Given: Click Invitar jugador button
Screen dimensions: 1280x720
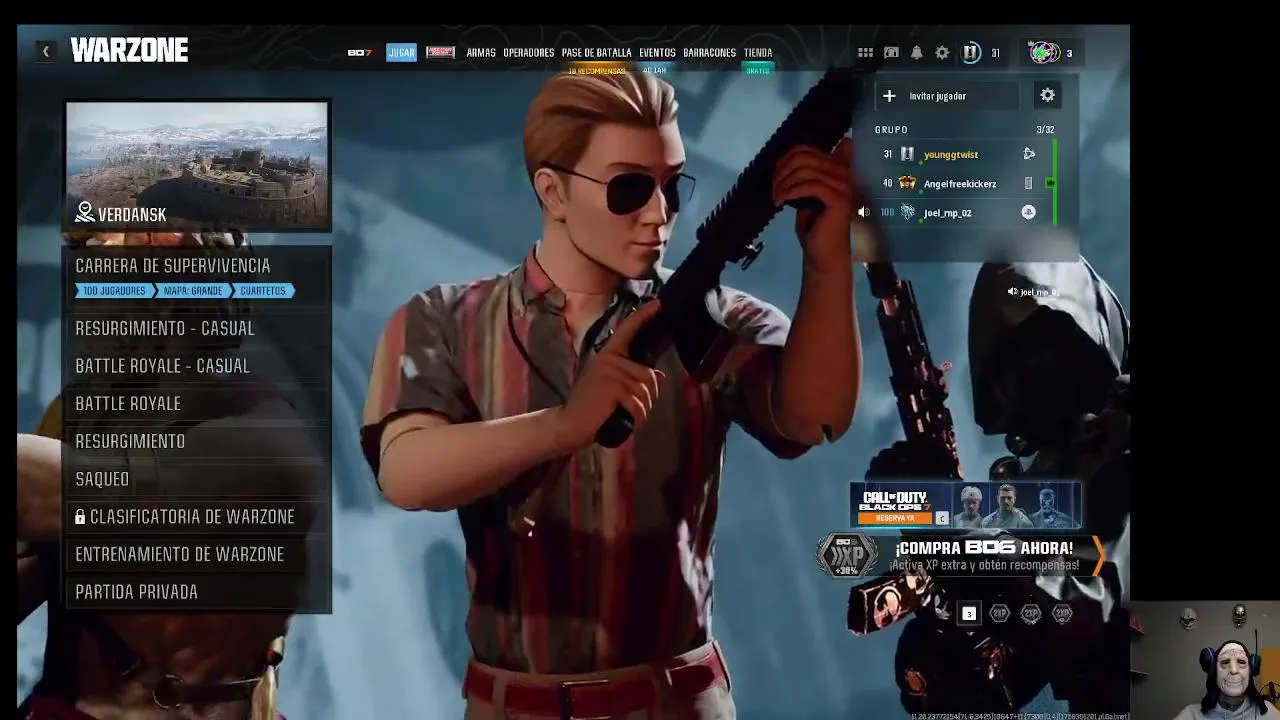Looking at the screenshot, I should point(947,96).
